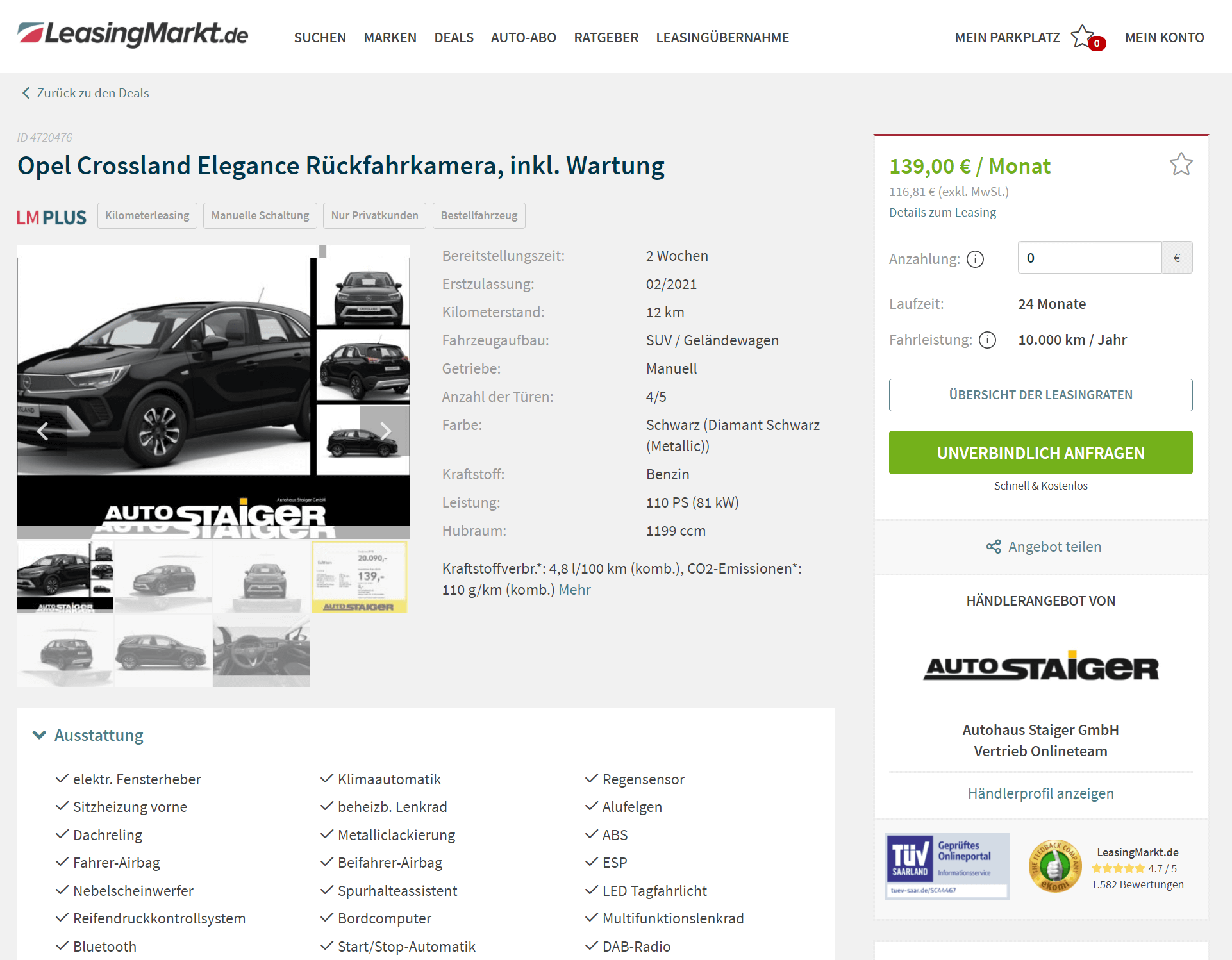Open MEIN PARKPLATZ
This screenshot has width=1232, height=960.
[x=1007, y=37]
